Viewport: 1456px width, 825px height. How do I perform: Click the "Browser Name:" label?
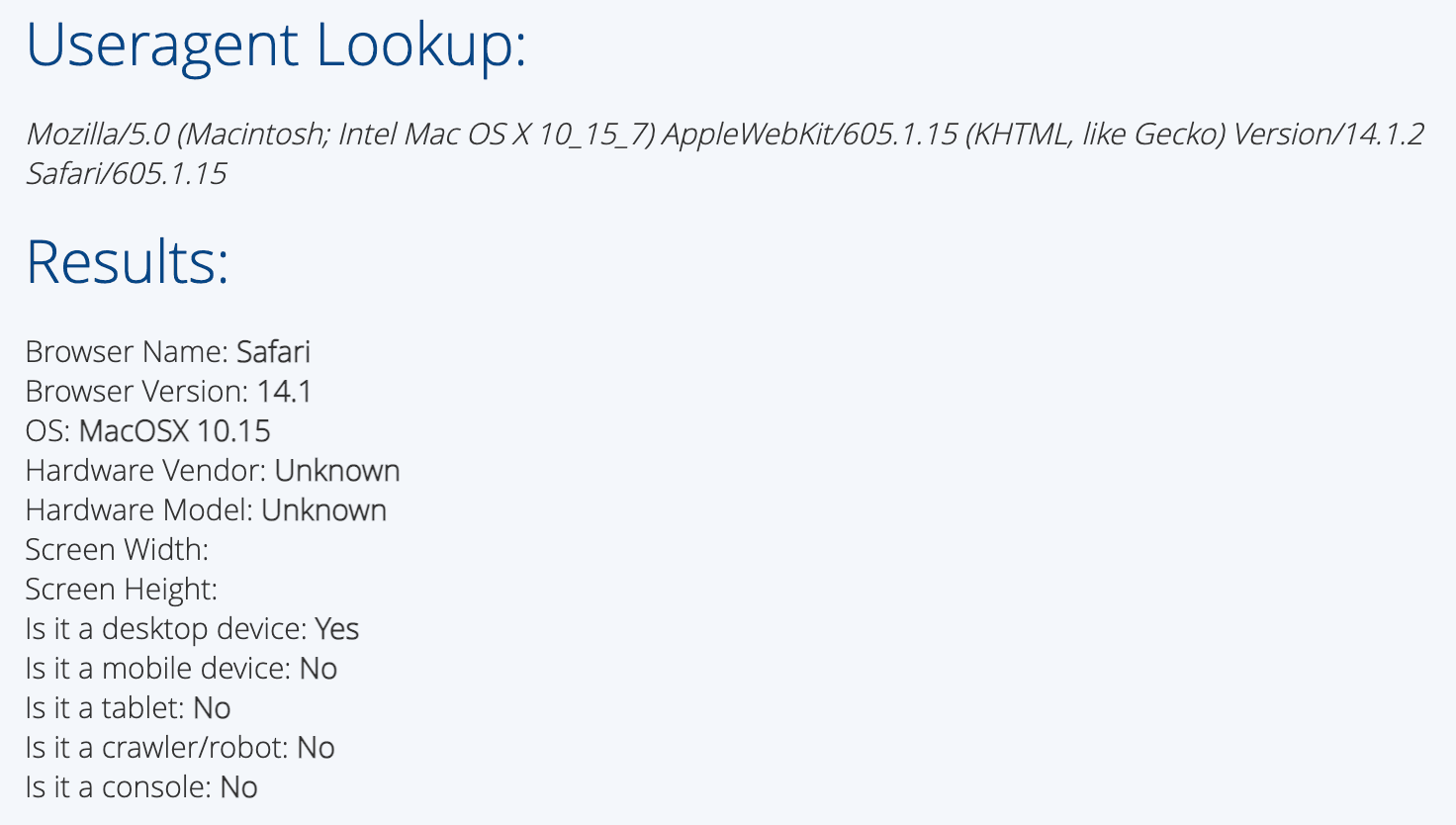[127, 352]
